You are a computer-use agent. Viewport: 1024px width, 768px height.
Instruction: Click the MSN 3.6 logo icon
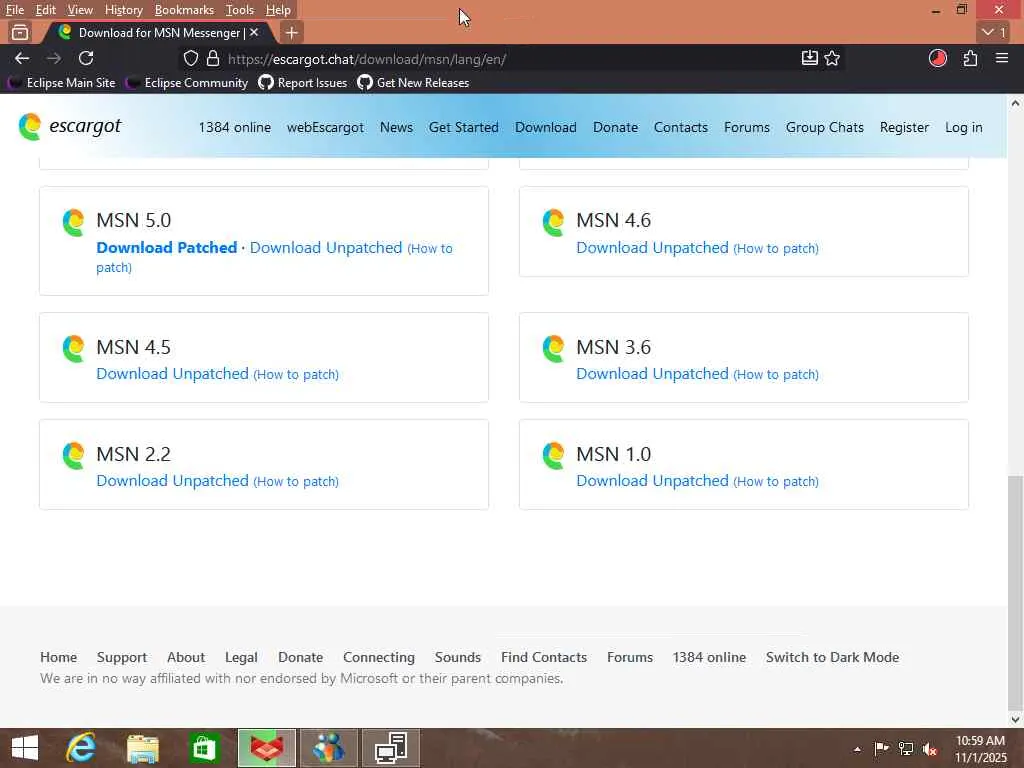pyautogui.click(x=553, y=348)
